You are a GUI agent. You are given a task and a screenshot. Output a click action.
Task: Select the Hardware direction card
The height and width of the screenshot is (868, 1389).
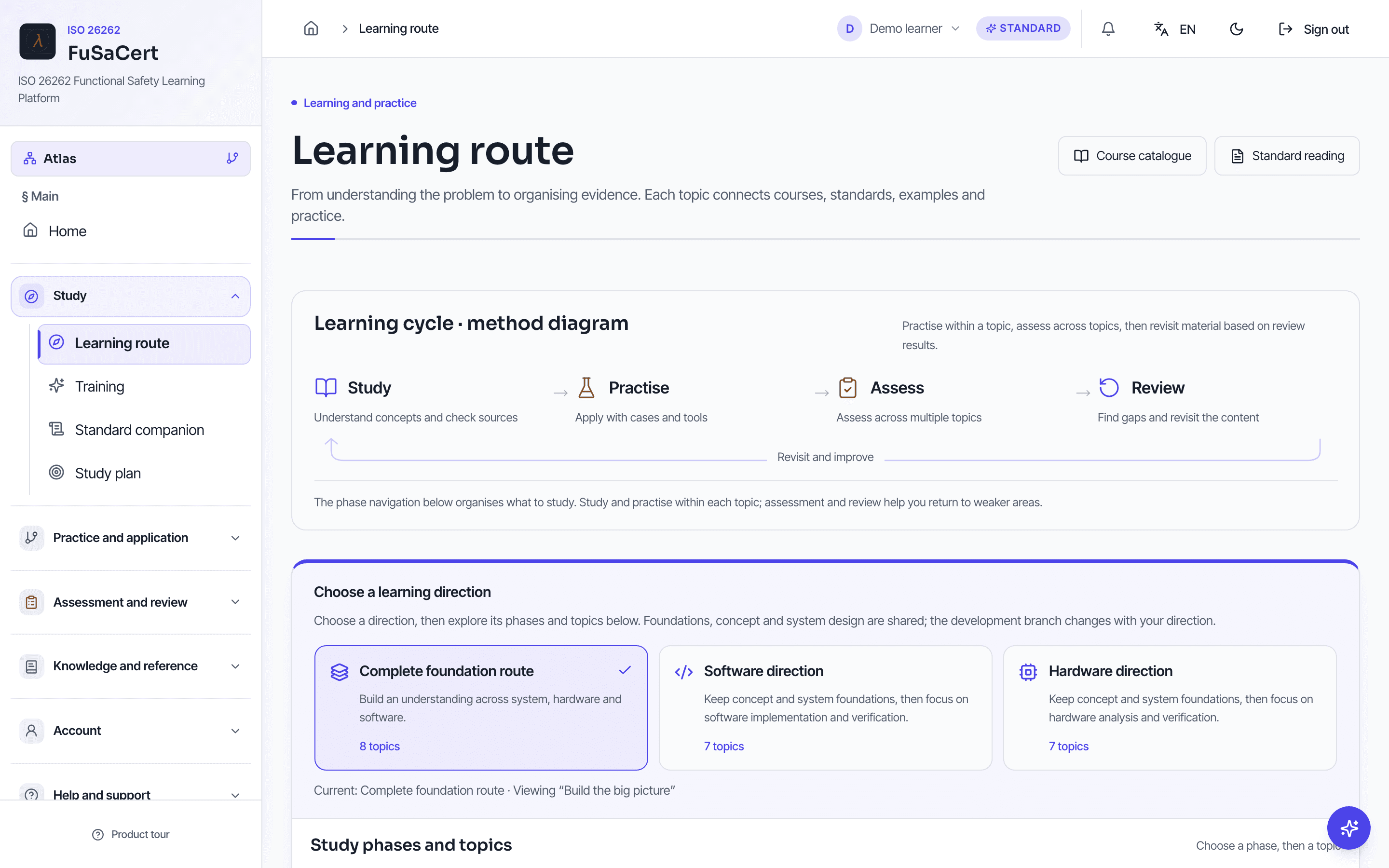pos(1170,708)
